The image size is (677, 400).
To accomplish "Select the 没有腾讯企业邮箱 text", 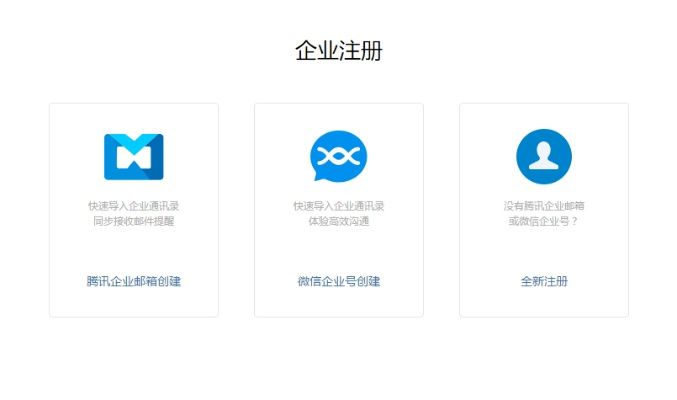I will (x=544, y=206).
